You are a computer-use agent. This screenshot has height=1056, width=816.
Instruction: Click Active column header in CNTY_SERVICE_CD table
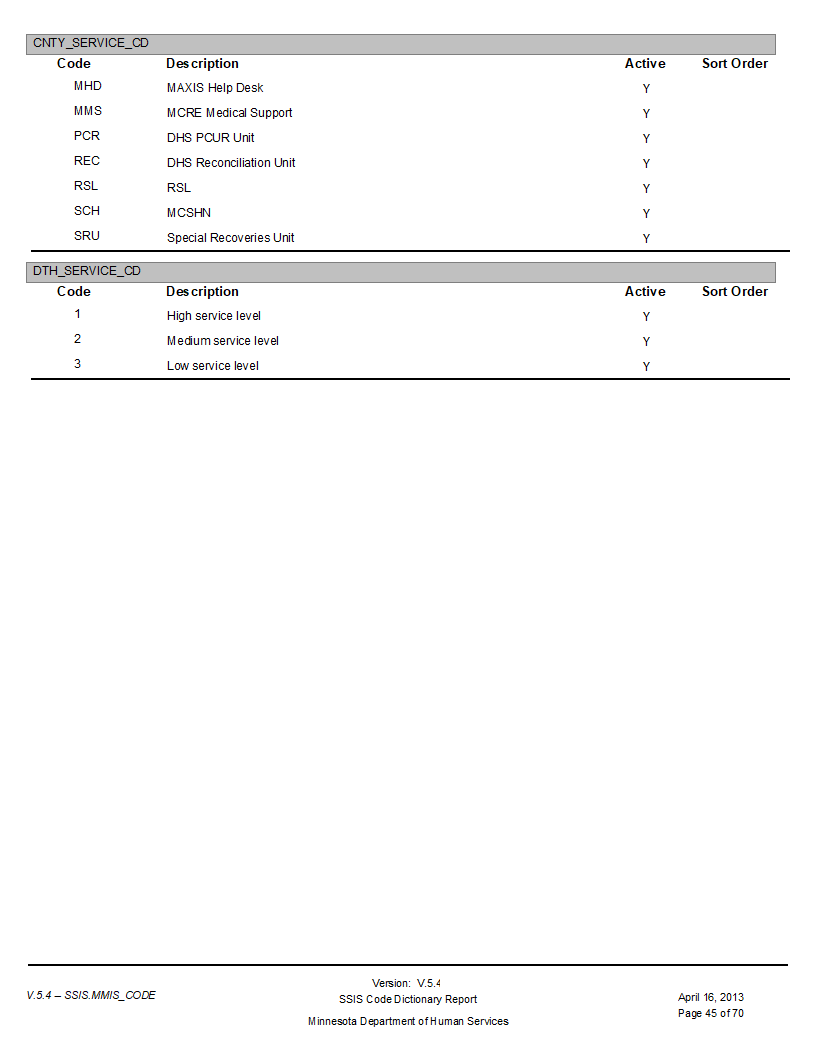645,64
